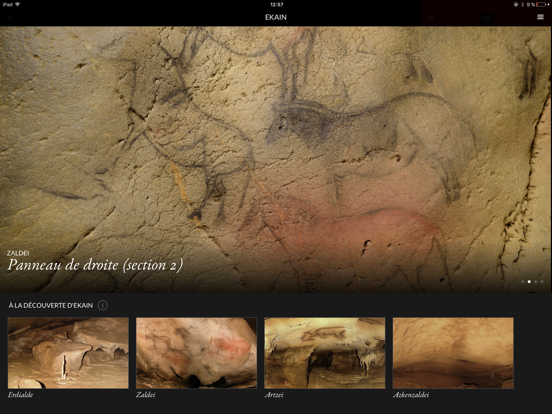Select the Artzei caption label

274,395
